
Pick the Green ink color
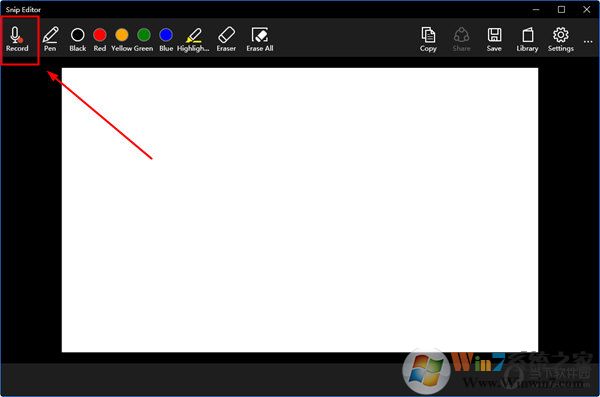[144, 39]
